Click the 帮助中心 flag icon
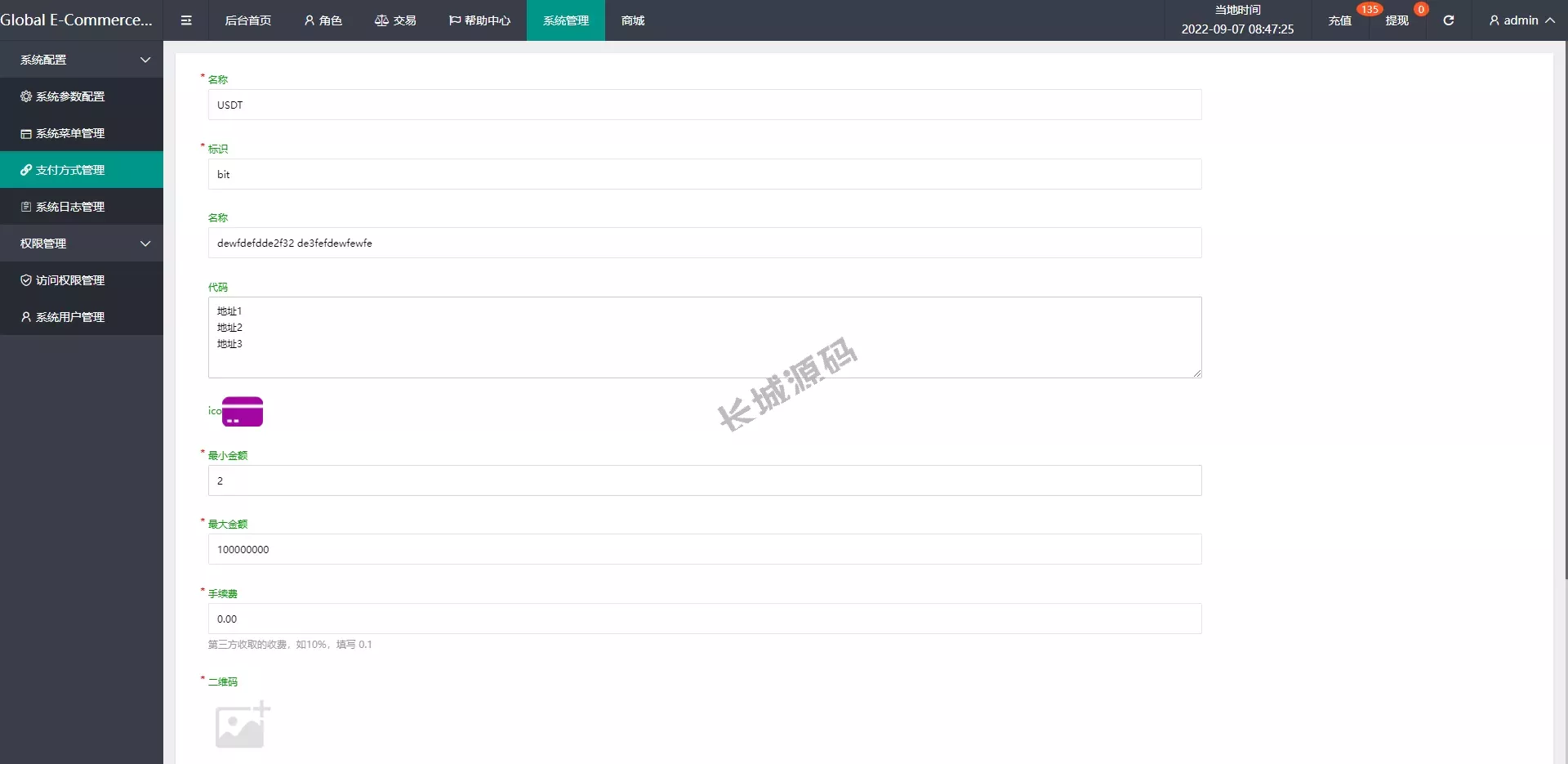Viewport: 1568px width, 764px height. (455, 20)
